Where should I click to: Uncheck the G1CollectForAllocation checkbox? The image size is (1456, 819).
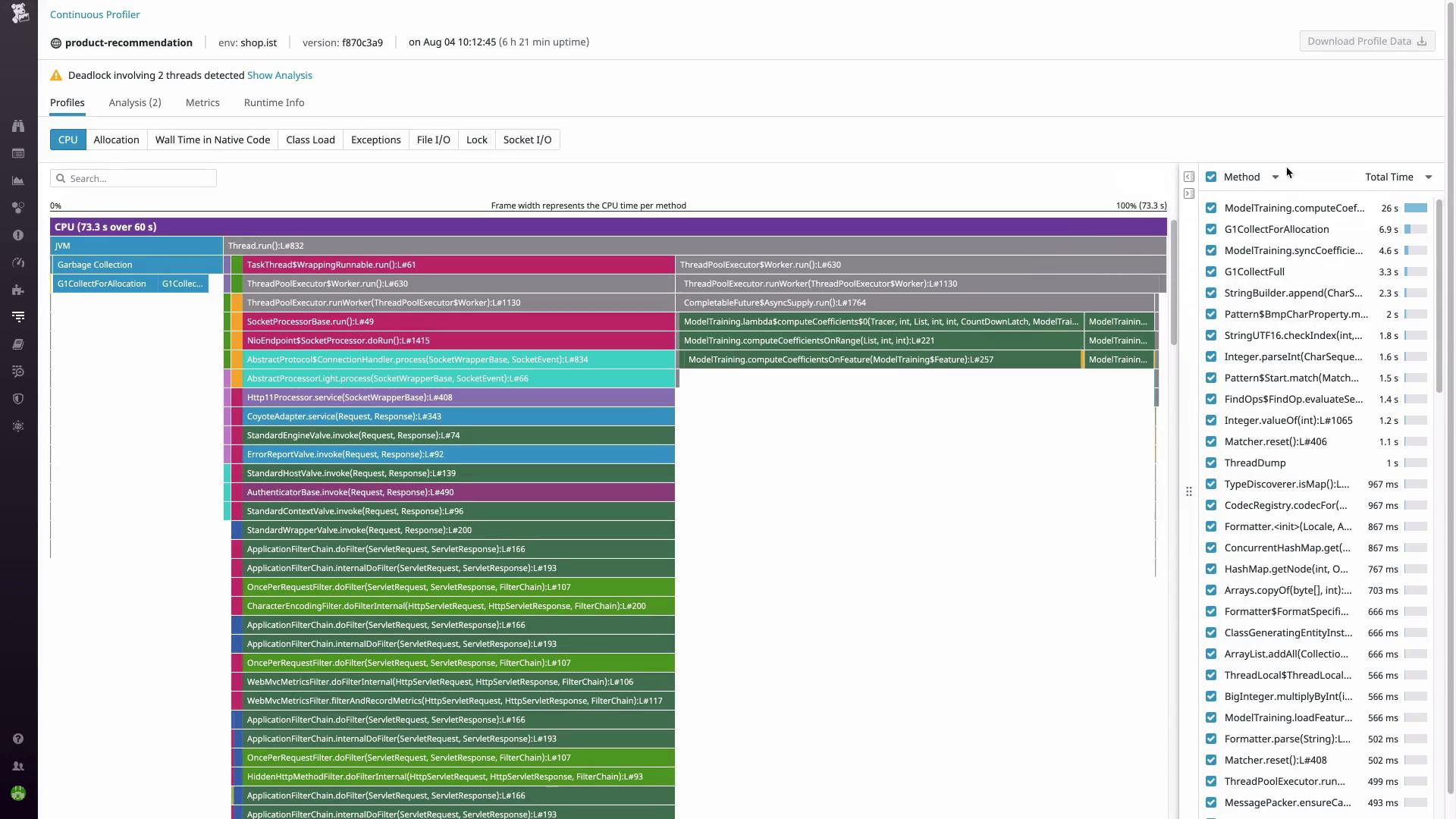[1210, 229]
